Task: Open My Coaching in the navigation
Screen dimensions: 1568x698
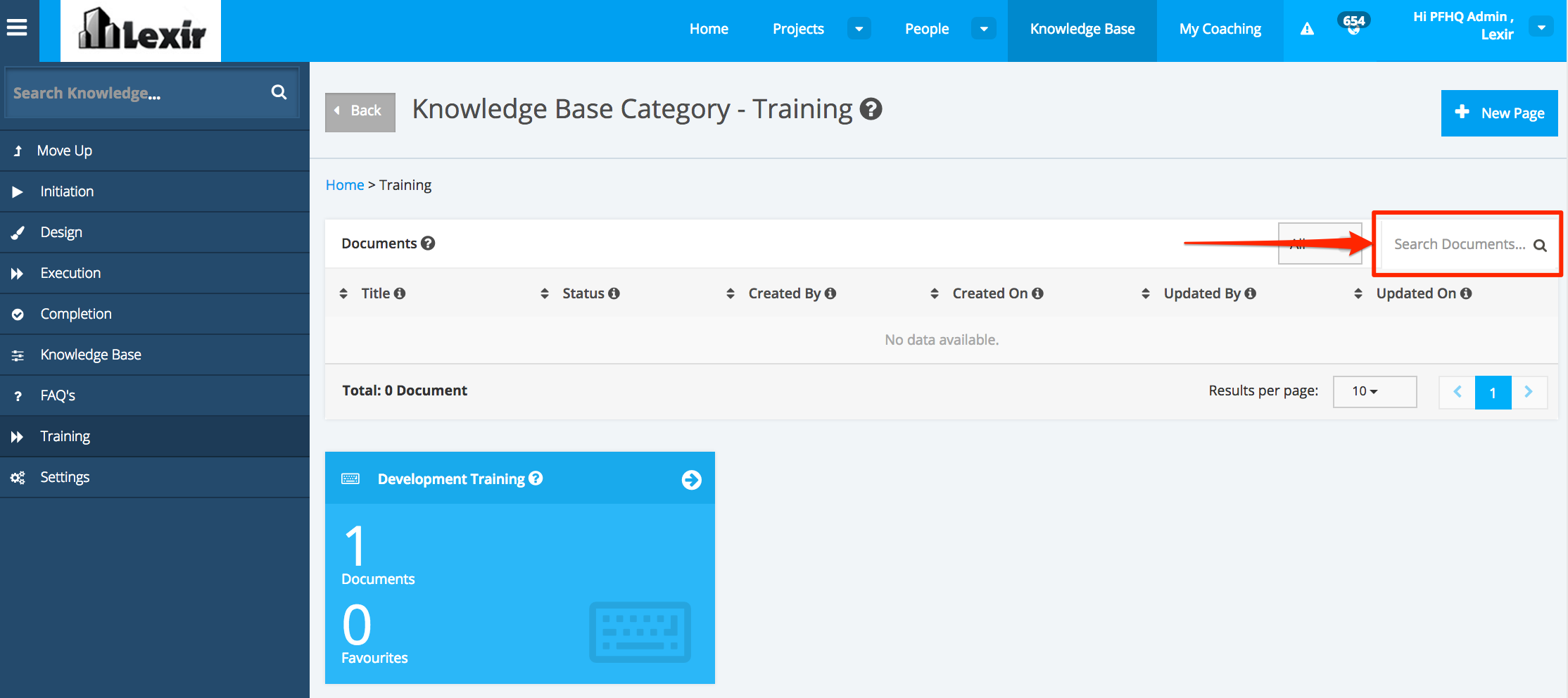Action: [1220, 29]
